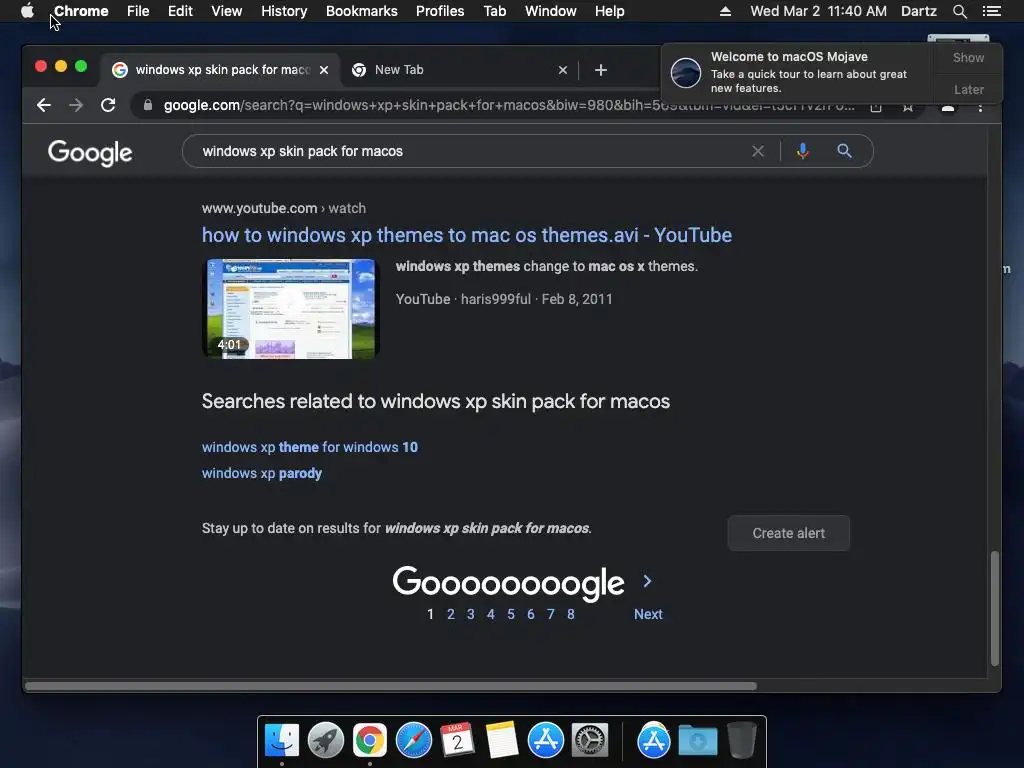Click Show on Mojave welcome notification

(968, 57)
